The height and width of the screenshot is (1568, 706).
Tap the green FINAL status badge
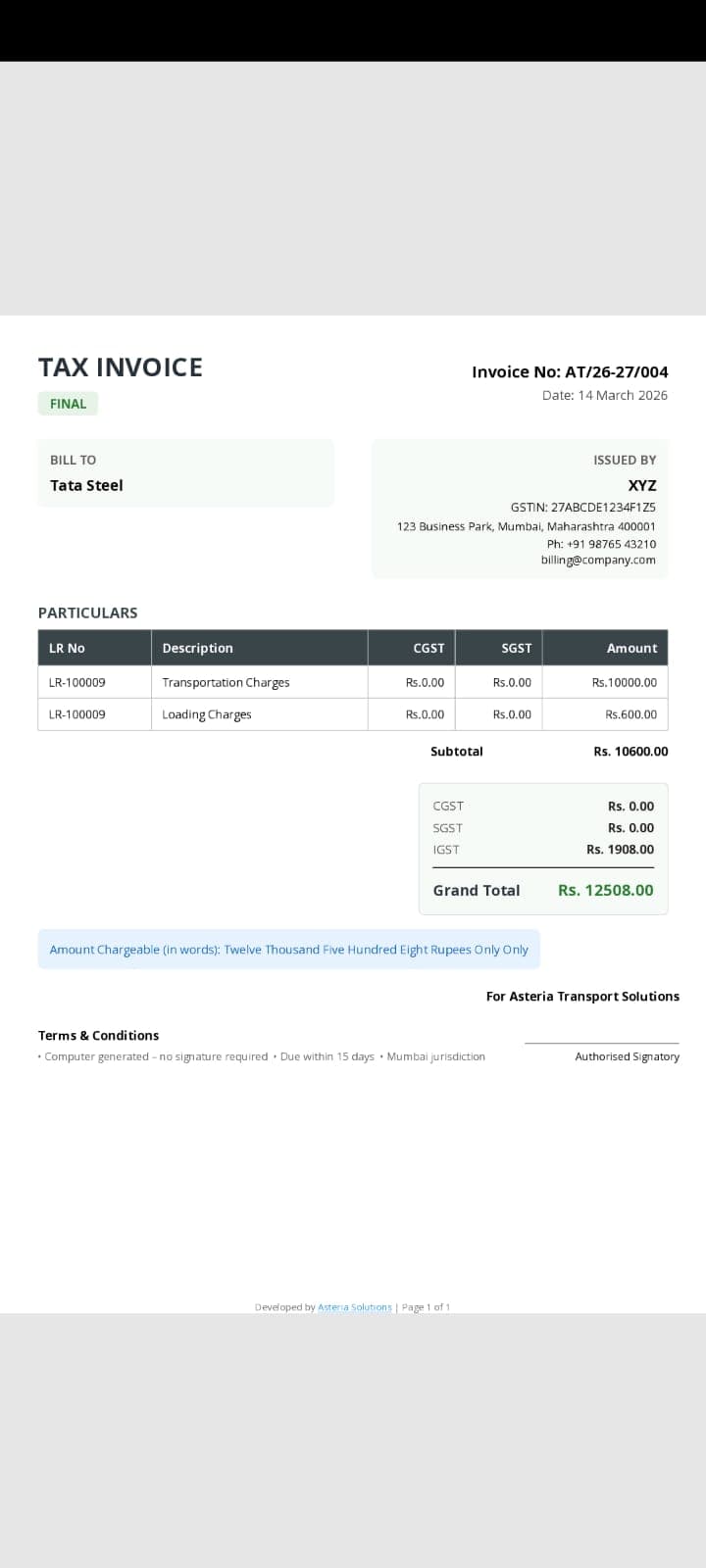coord(69,404)
